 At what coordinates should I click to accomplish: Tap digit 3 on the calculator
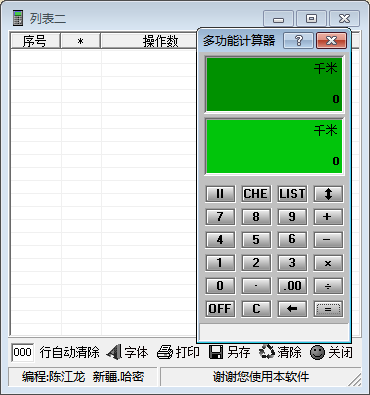[292, 263]
